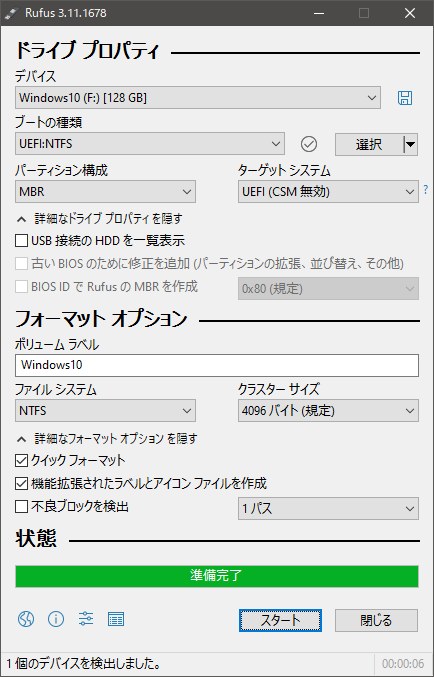Open the デバイス dropdown showing Windows10 (F:)
This screenshot has height=677, width=434.
click(198, 98)
